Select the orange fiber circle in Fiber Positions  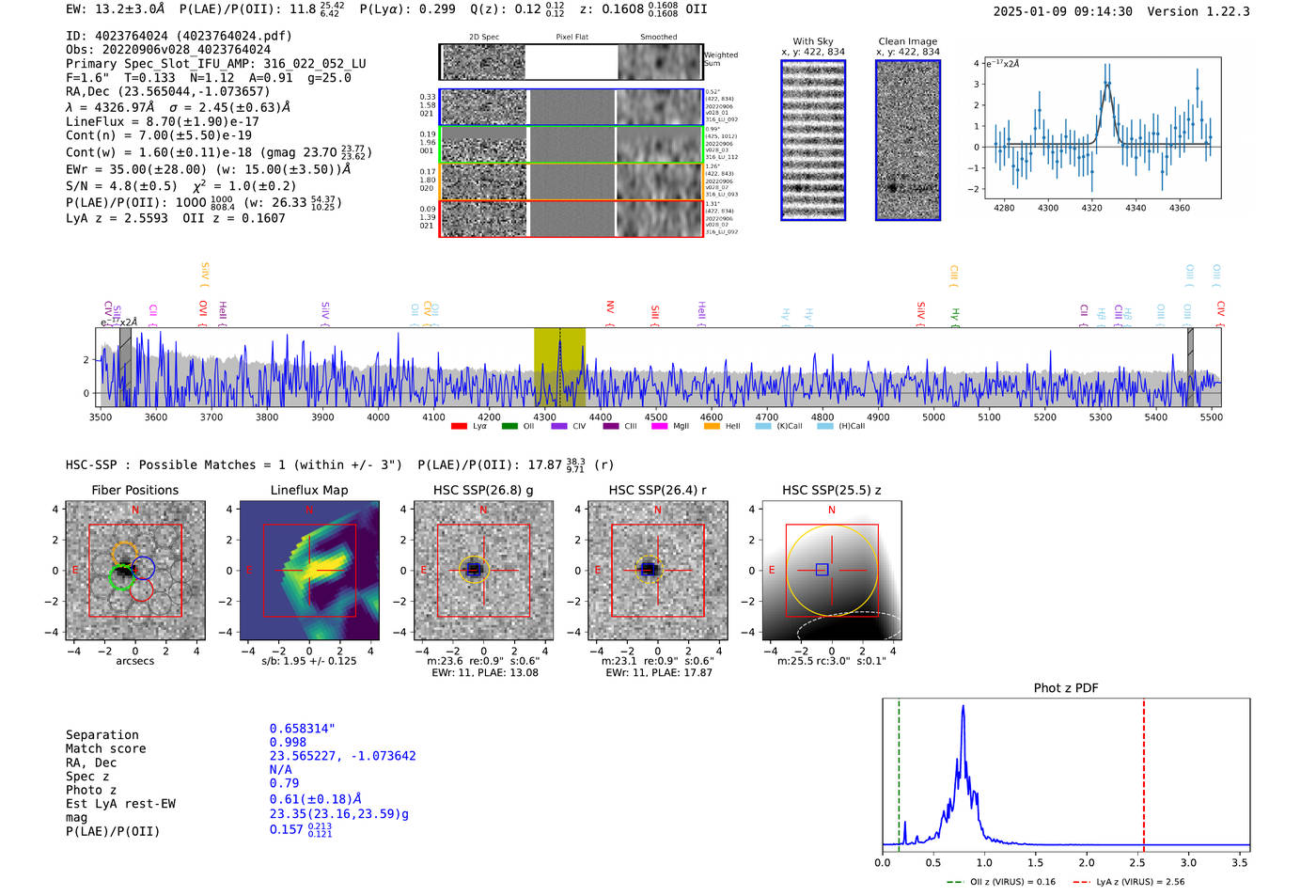124,554
